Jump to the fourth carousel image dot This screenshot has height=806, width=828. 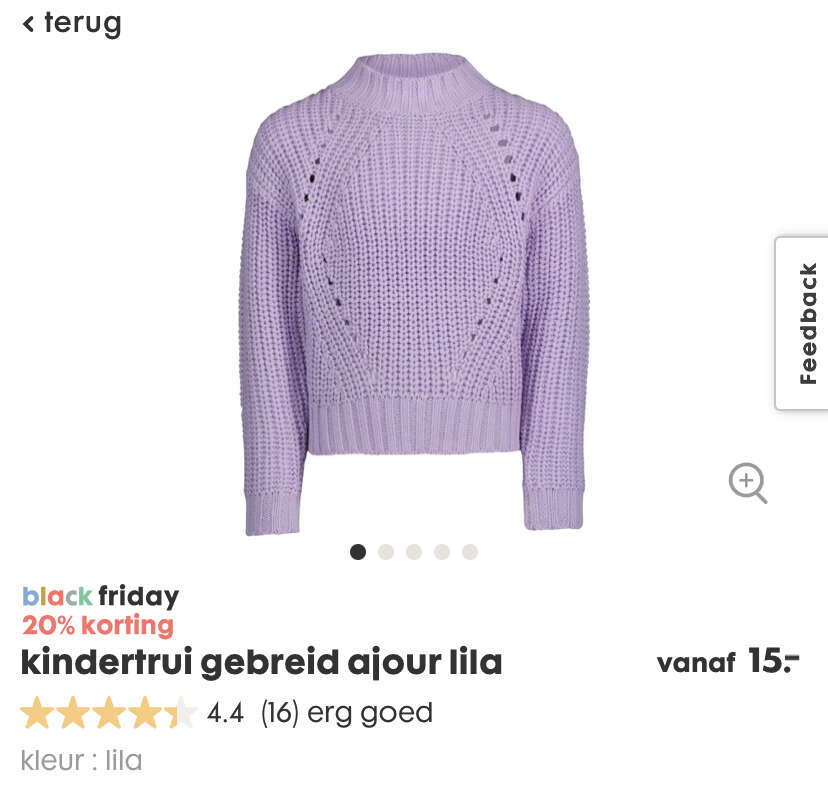tap(442, 552)
